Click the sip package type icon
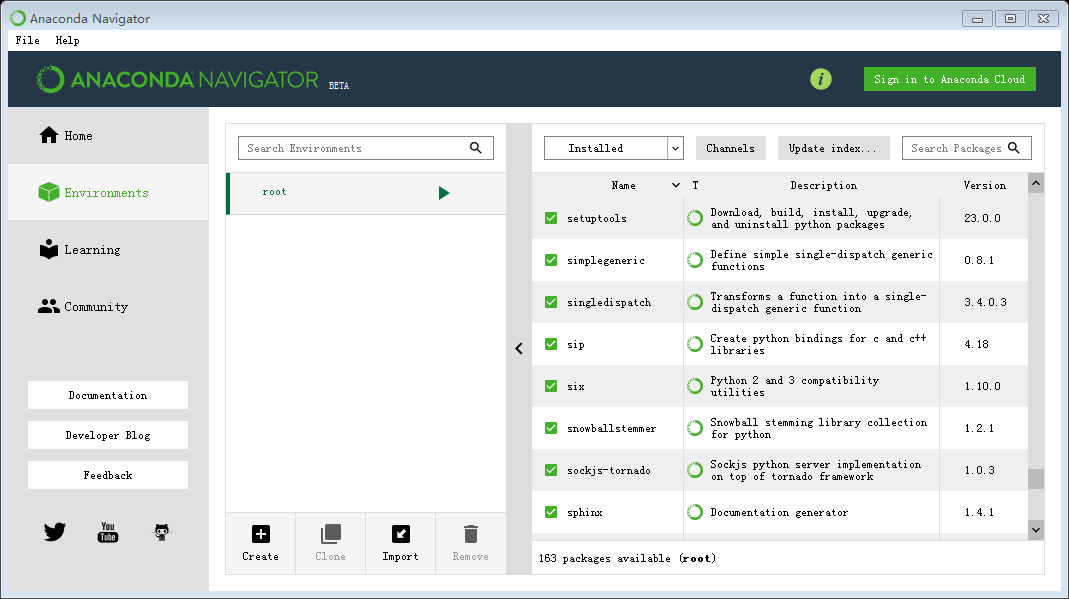Image resolution: width=1069 pixels, height=599 pixels. click(695, 344)
